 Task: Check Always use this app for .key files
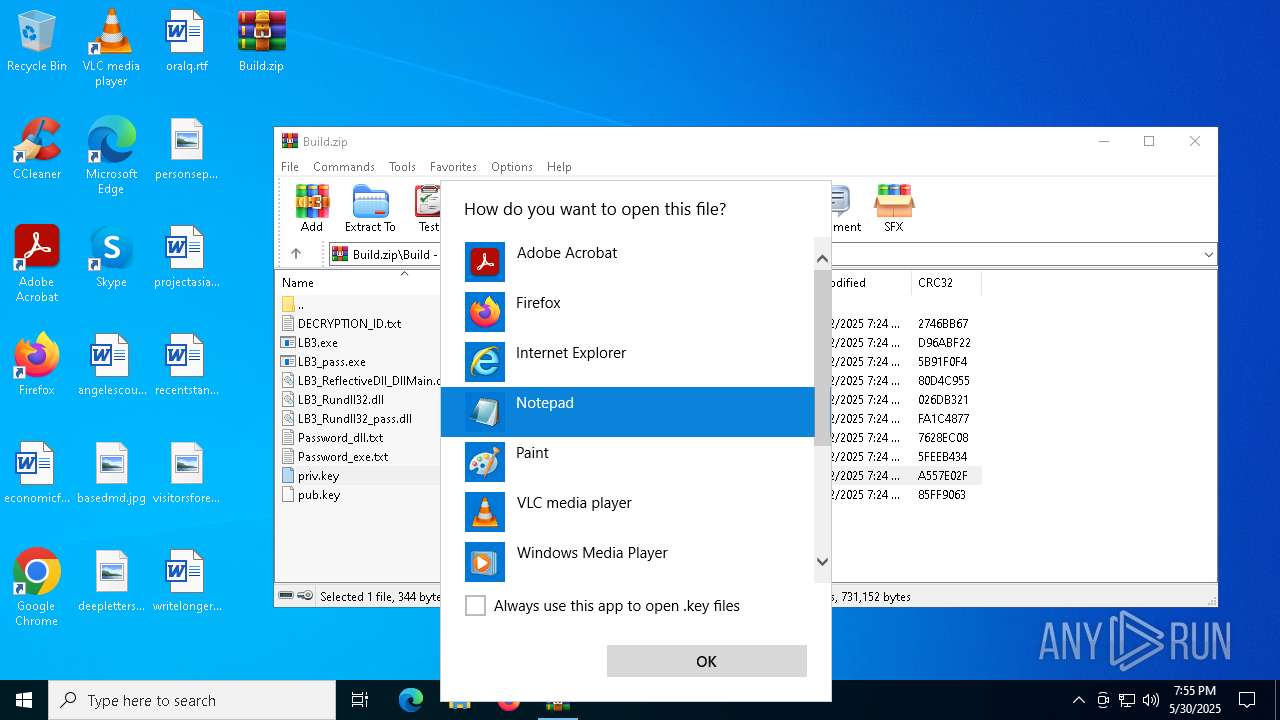tap(476, 606)
